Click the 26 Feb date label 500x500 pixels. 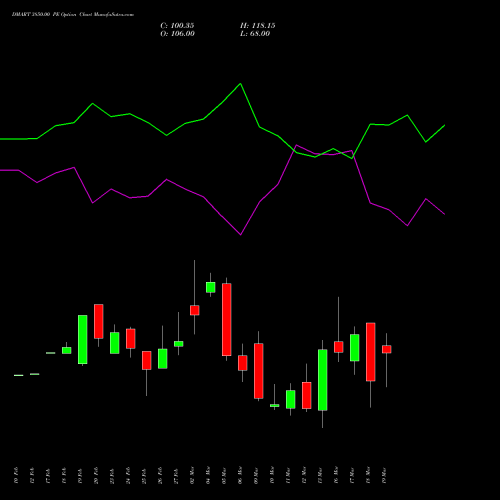coord(160,475)
